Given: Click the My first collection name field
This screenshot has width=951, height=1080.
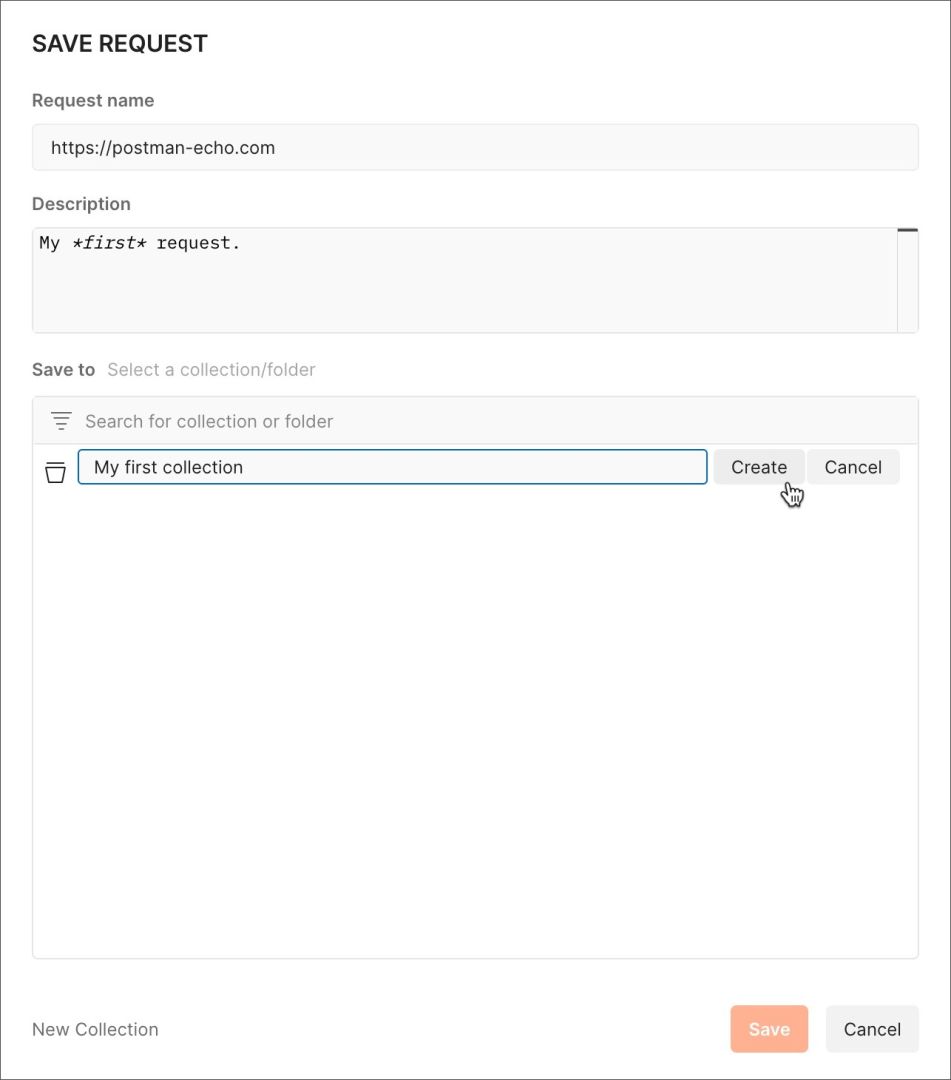Looking at the screenshot, I should [x=393, y=467].
